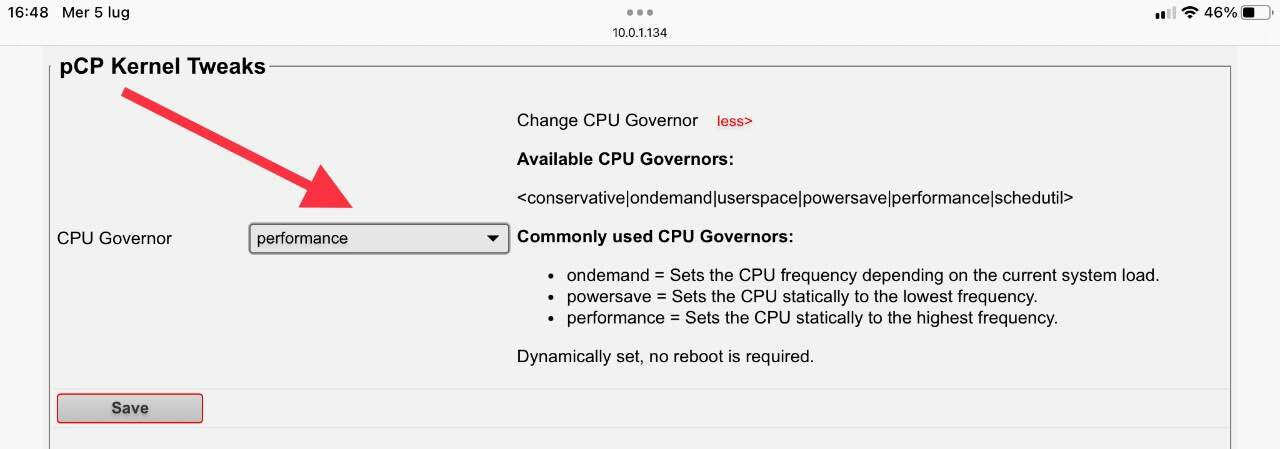Save the kernel tweaks settings
The image size is (1280, 449).
130,408
